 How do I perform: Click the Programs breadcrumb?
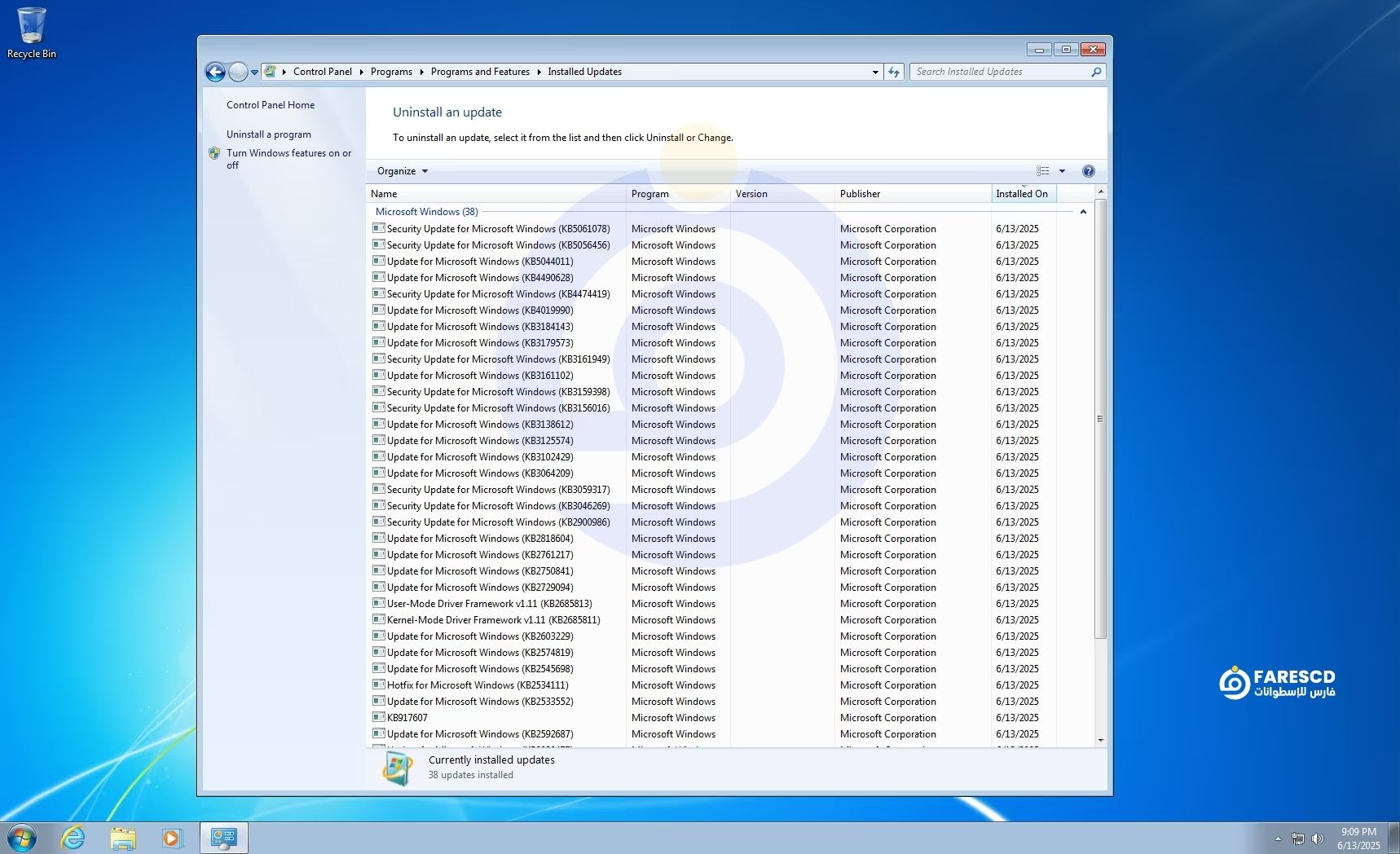(391, 72)
